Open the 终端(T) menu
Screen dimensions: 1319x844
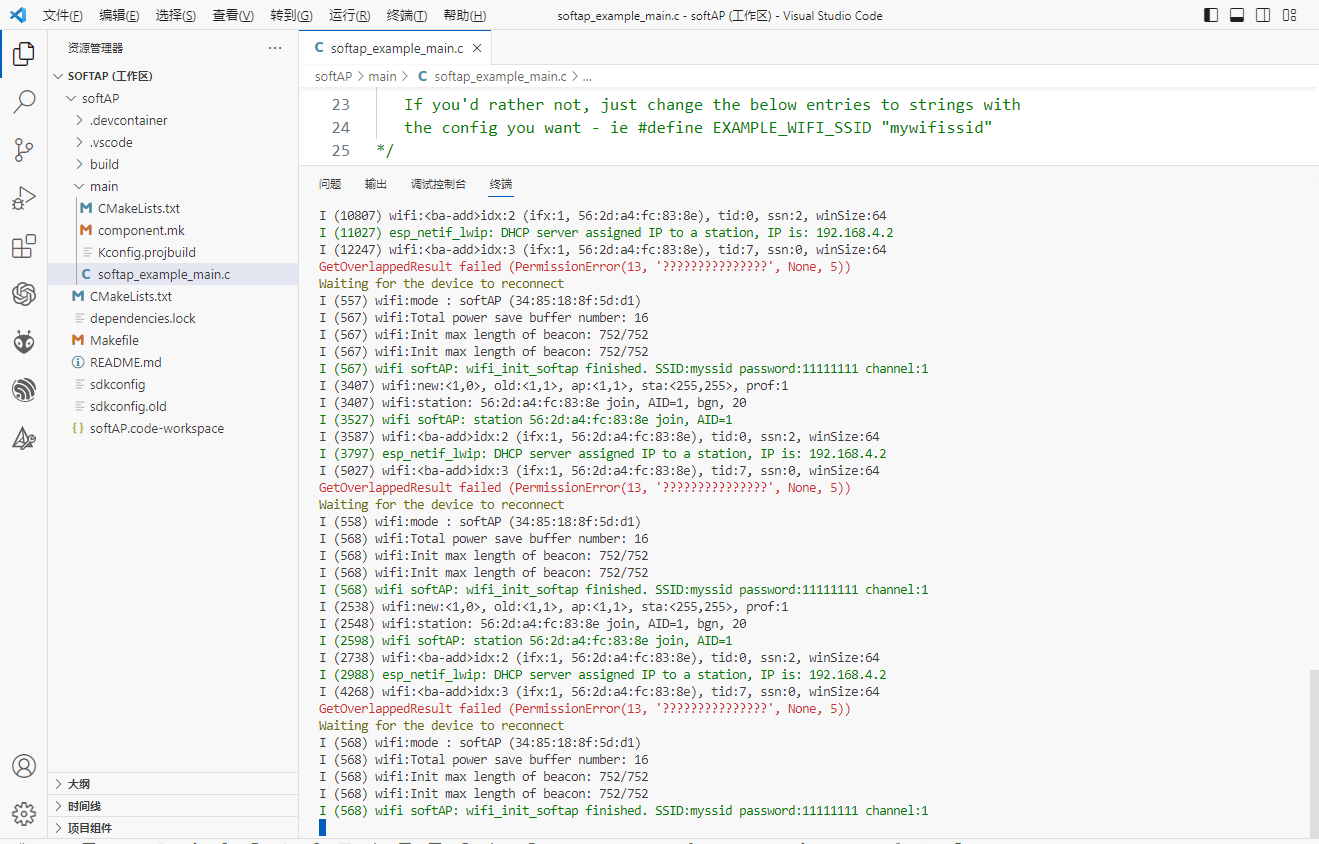tap(407, 16)
